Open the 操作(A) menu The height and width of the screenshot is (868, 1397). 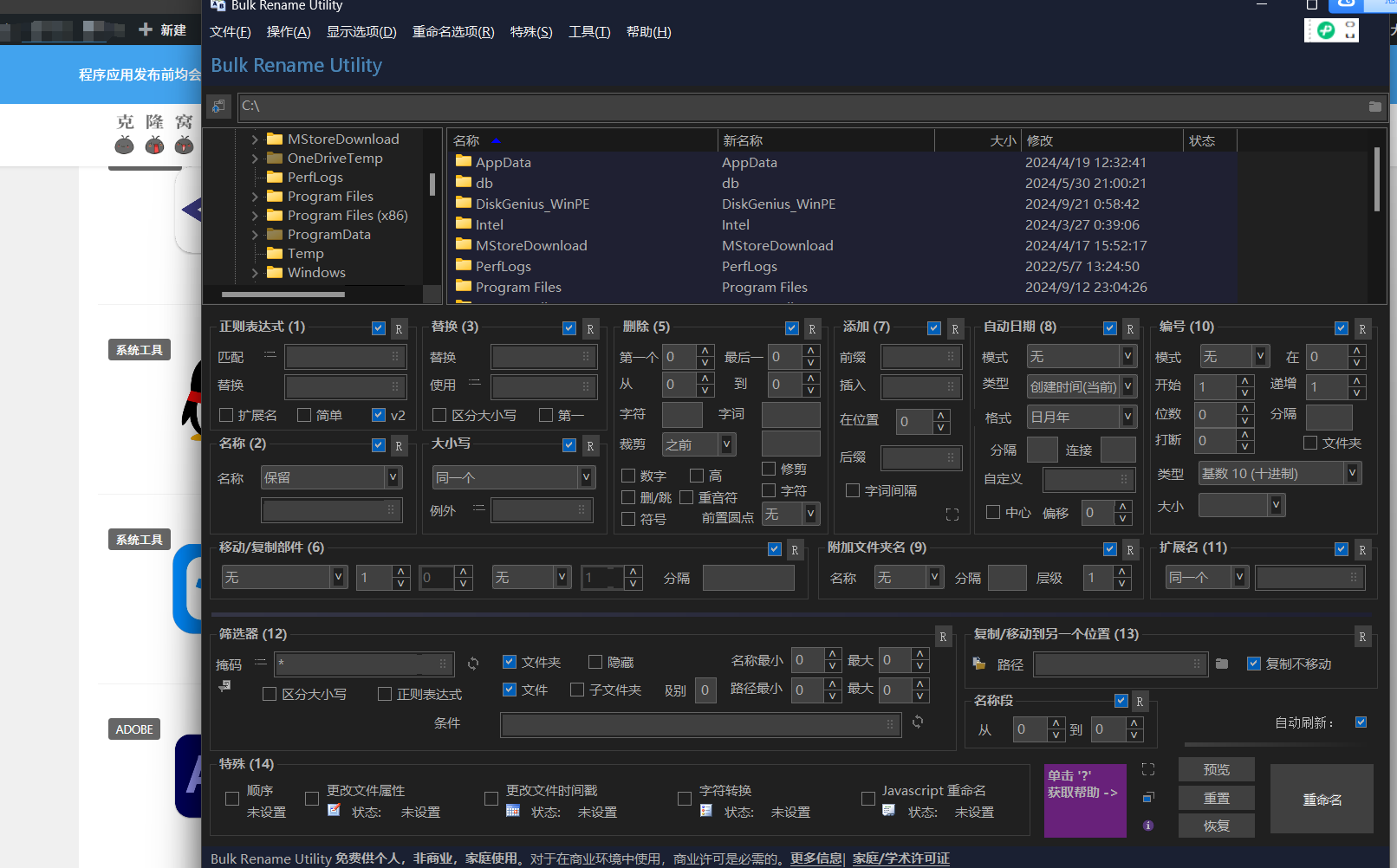click(x=289, y=32)
